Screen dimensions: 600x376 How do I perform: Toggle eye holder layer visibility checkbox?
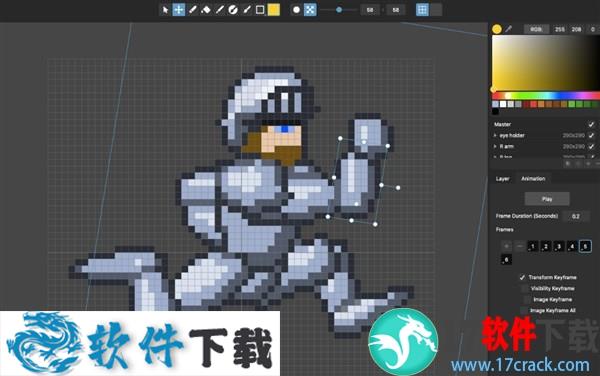tap(592, 135)
